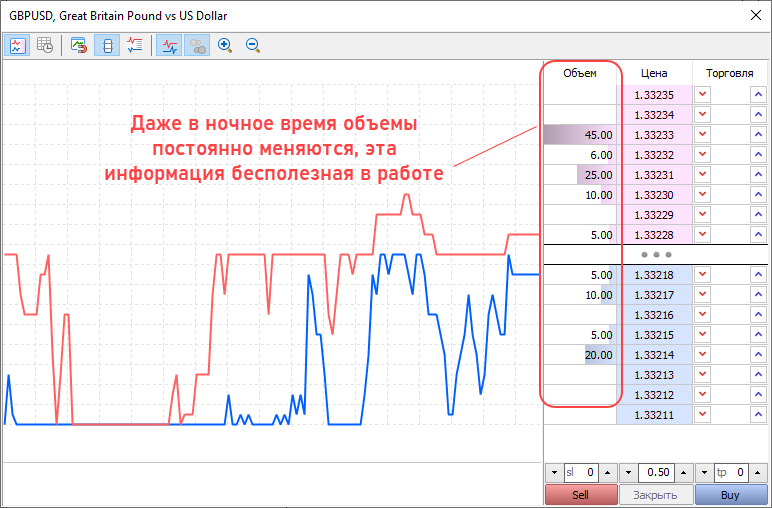Image resolution: width=772 pixels, height=508 pixels.
Task: Select price cell 1.33228
Action: 654,235
